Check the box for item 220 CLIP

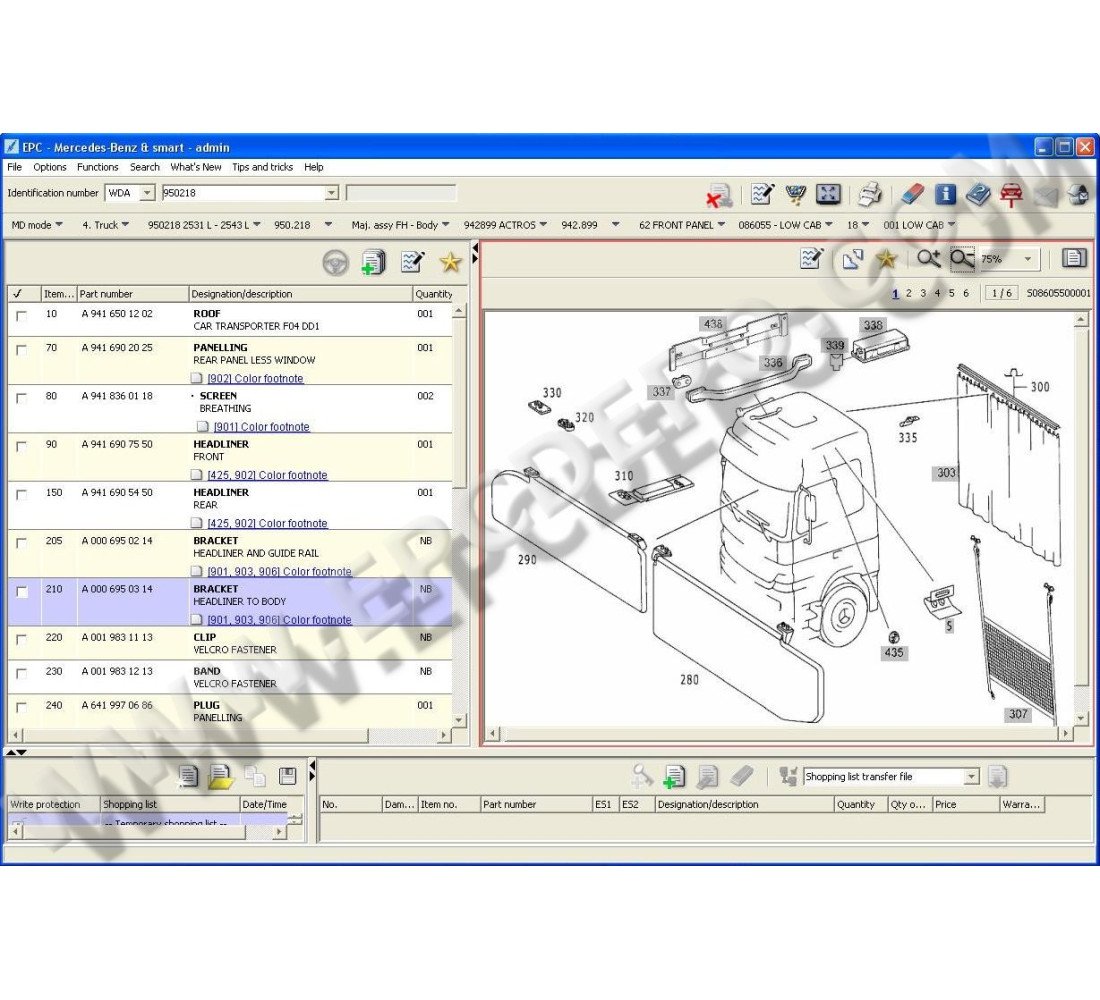pos(22,639)
